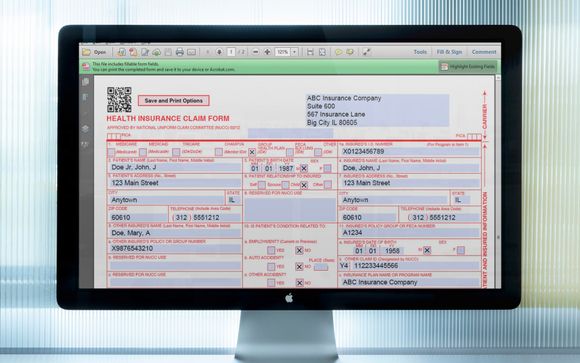Viewport: 580px width, 363px height.
Task: Click the Highlight Existing Fields button
Action: pyautogui.click(x=468, y=67)
